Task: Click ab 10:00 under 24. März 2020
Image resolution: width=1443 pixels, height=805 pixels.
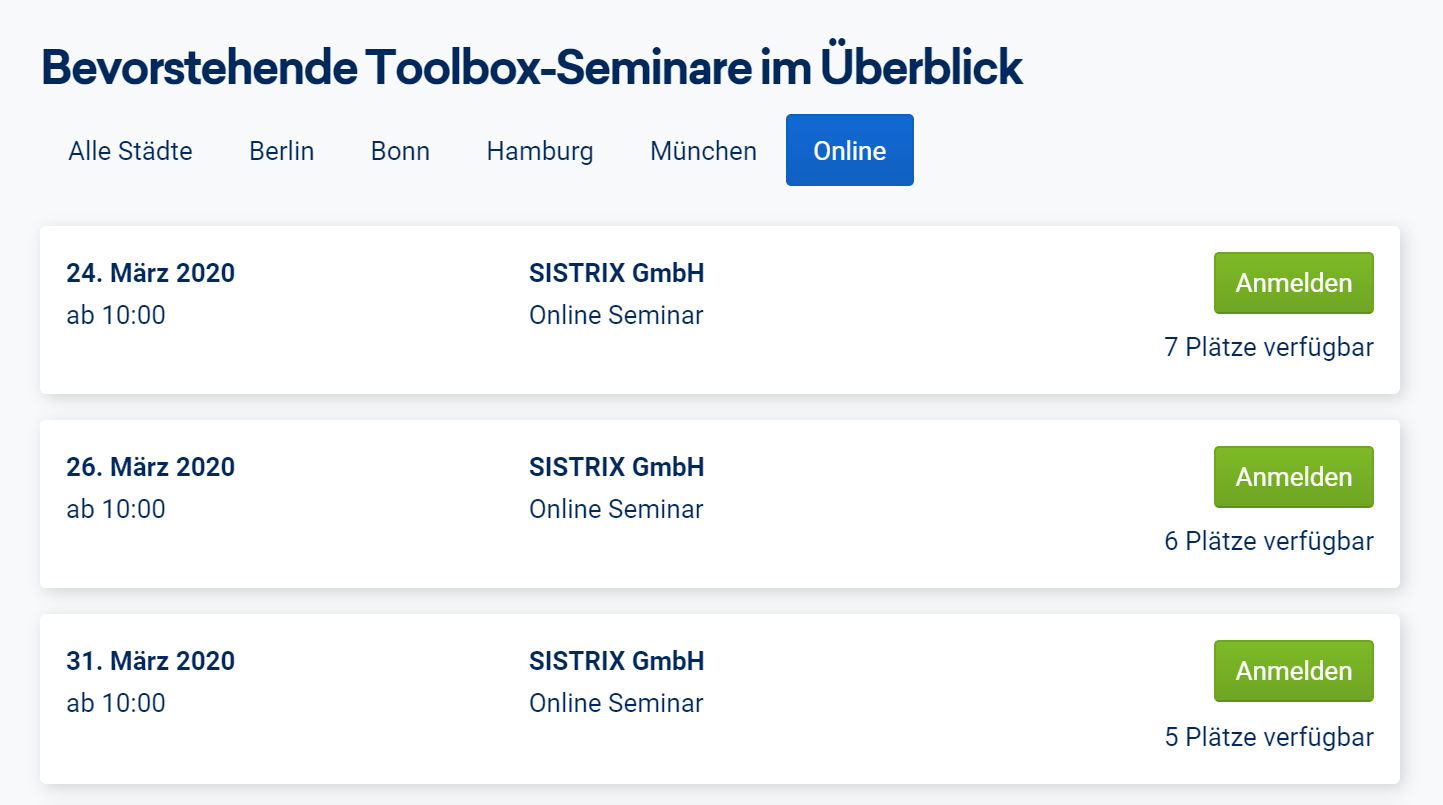Action: (116, 315)
